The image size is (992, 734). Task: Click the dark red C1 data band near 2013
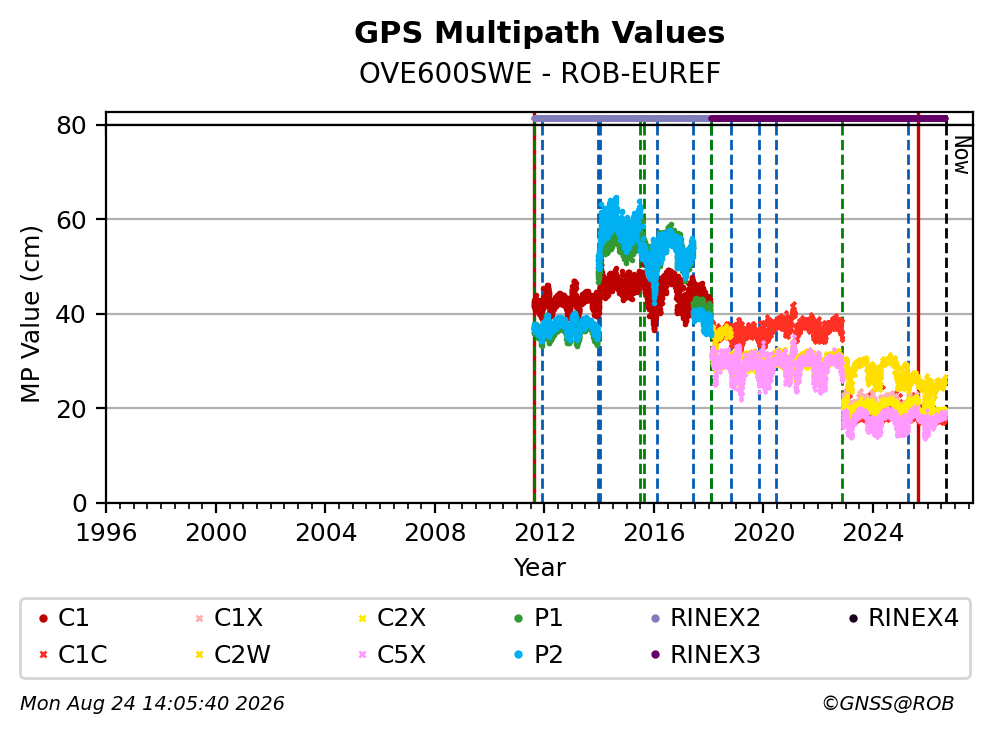[x=566, y=301]
